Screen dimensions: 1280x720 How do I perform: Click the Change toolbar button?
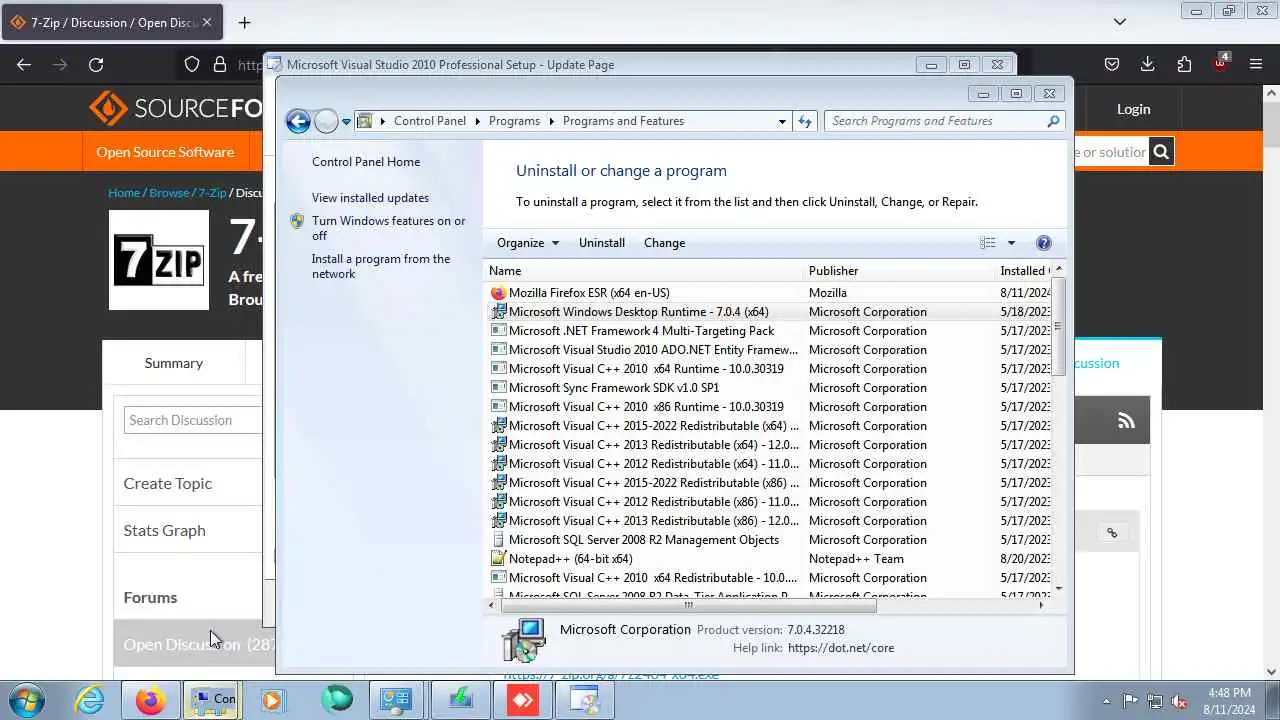click(x=665, y=243)
